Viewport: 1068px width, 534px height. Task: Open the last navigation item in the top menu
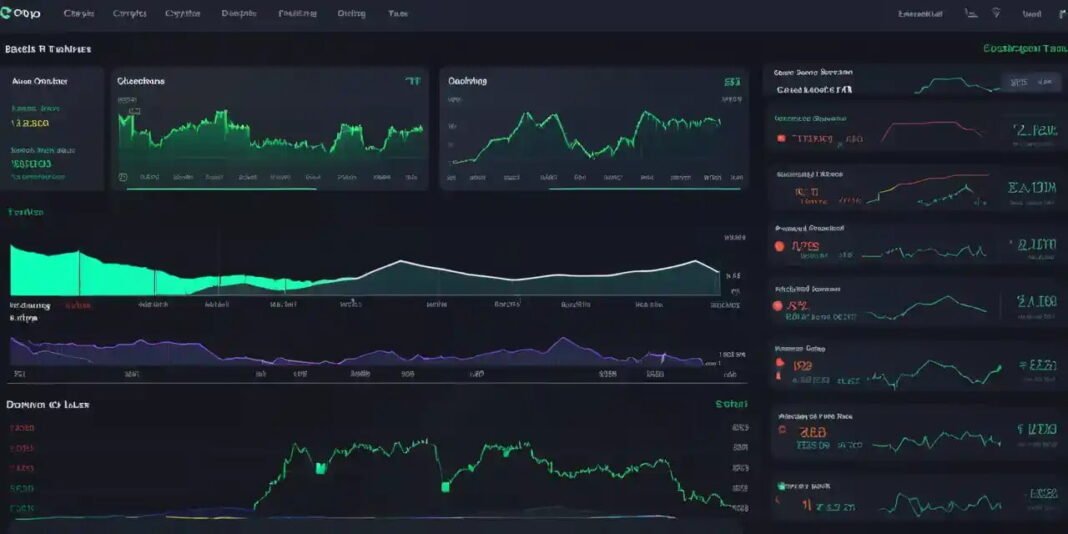point(397,14)
